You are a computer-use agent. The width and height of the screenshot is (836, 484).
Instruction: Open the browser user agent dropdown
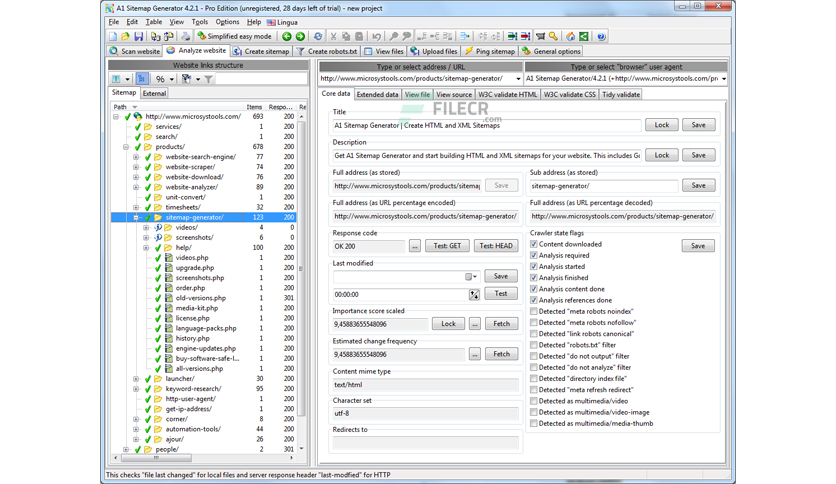coord(724,79)
